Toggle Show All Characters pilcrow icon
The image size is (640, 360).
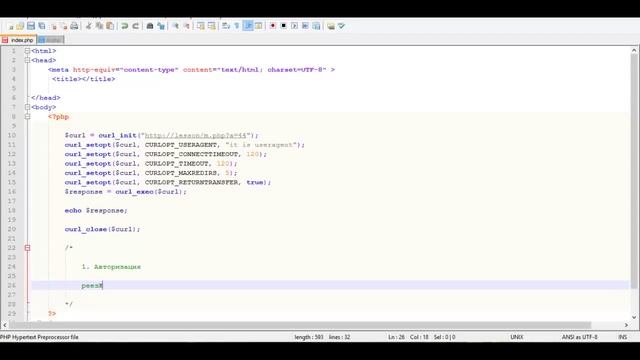coord(237,26)
